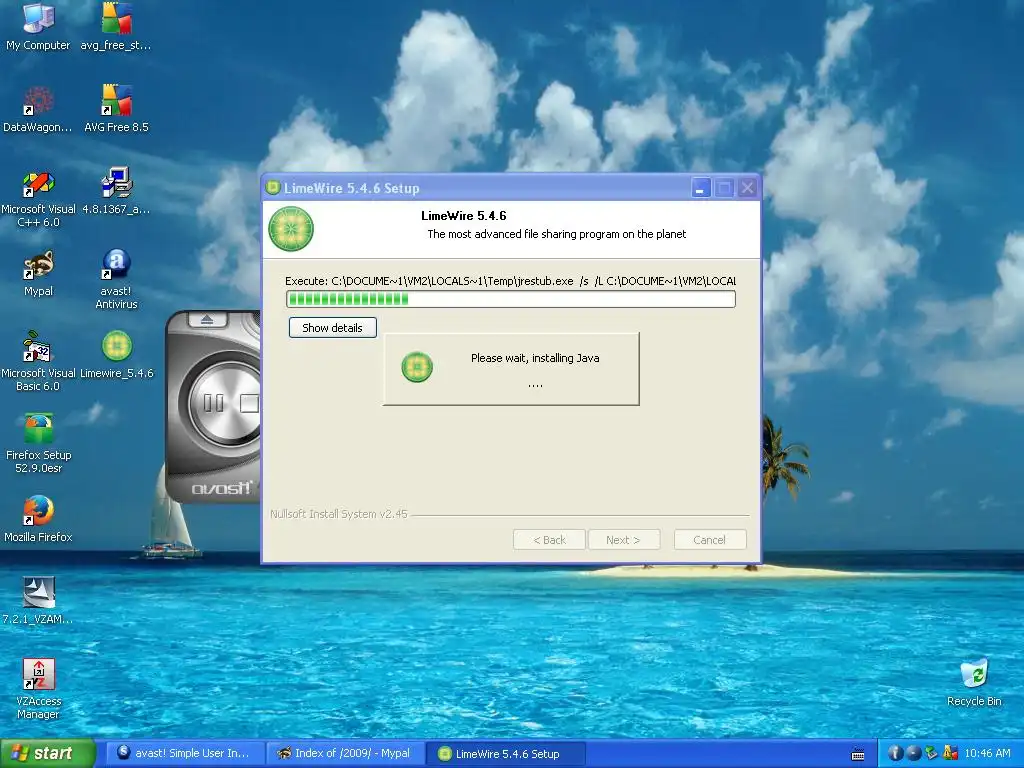The image size is (1024, 768).
Task: Select the 7.2.1_VZAM... file icon
Action: coord(38,601)
